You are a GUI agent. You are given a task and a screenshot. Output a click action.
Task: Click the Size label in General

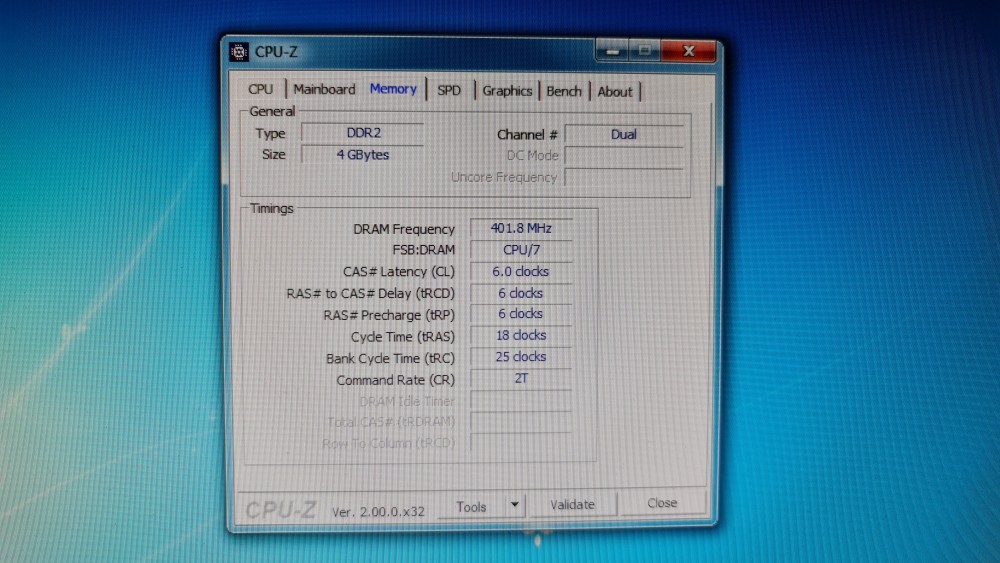tap(274, 154)
